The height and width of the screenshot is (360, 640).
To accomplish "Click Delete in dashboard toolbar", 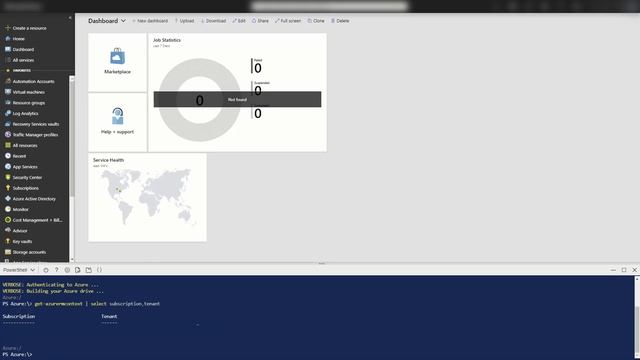I will (340, 21).
